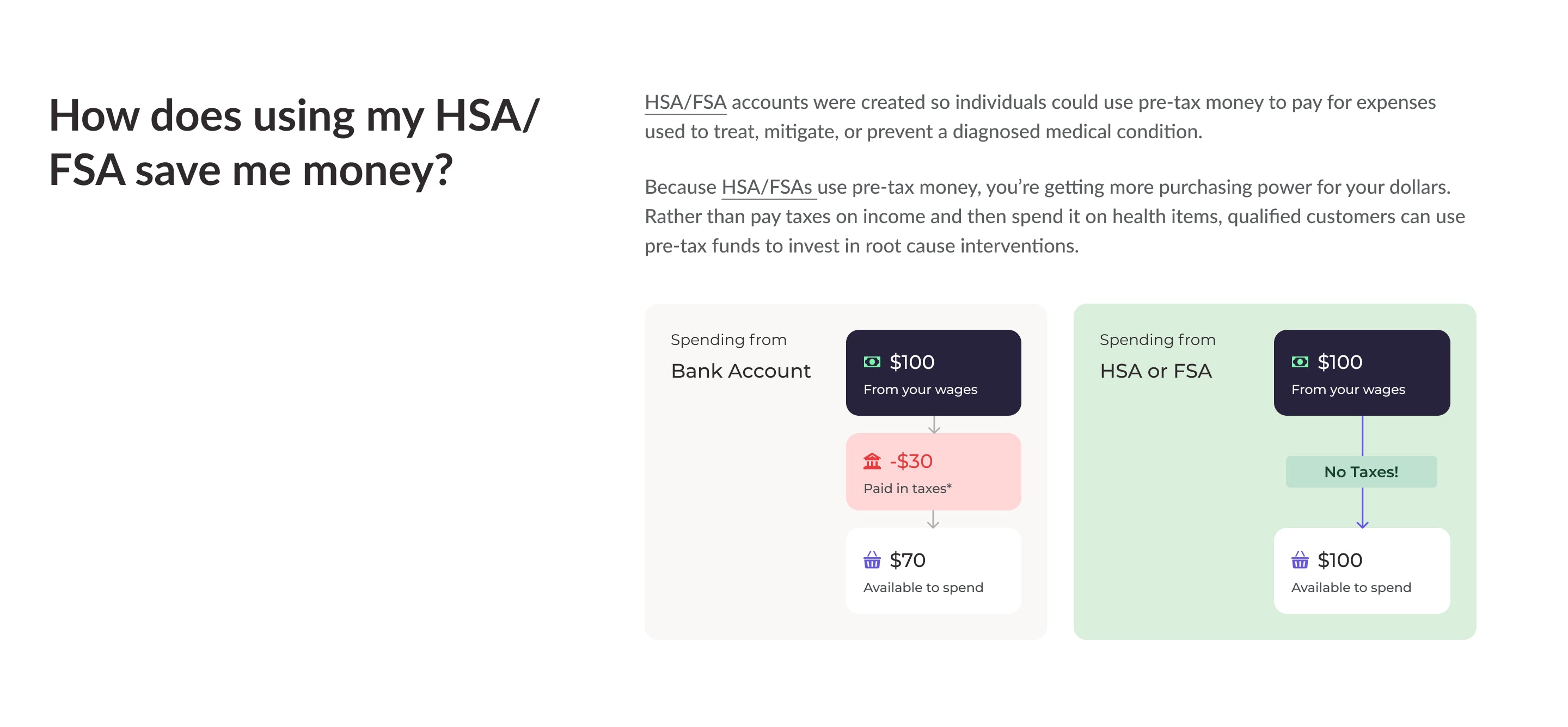Image resolution: width=1568 pixels, height=727 pixels.
Task: Open the HSA/FSA link in first paragraph
Action: pos(685,102)
